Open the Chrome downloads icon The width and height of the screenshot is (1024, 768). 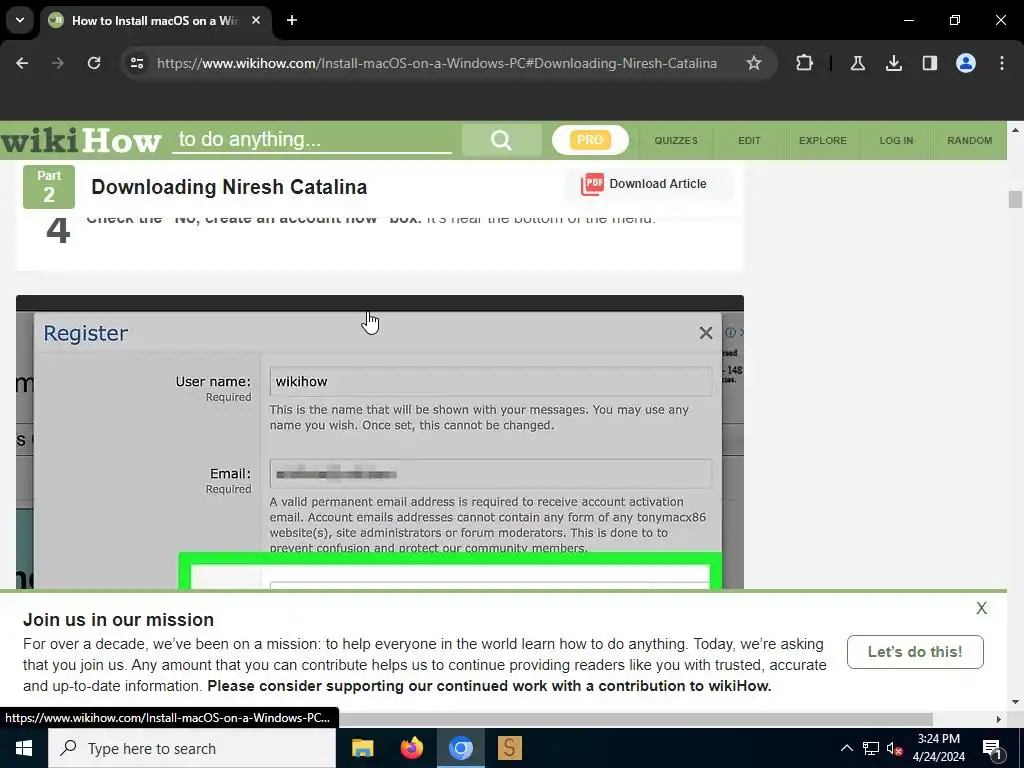[893, 63]
